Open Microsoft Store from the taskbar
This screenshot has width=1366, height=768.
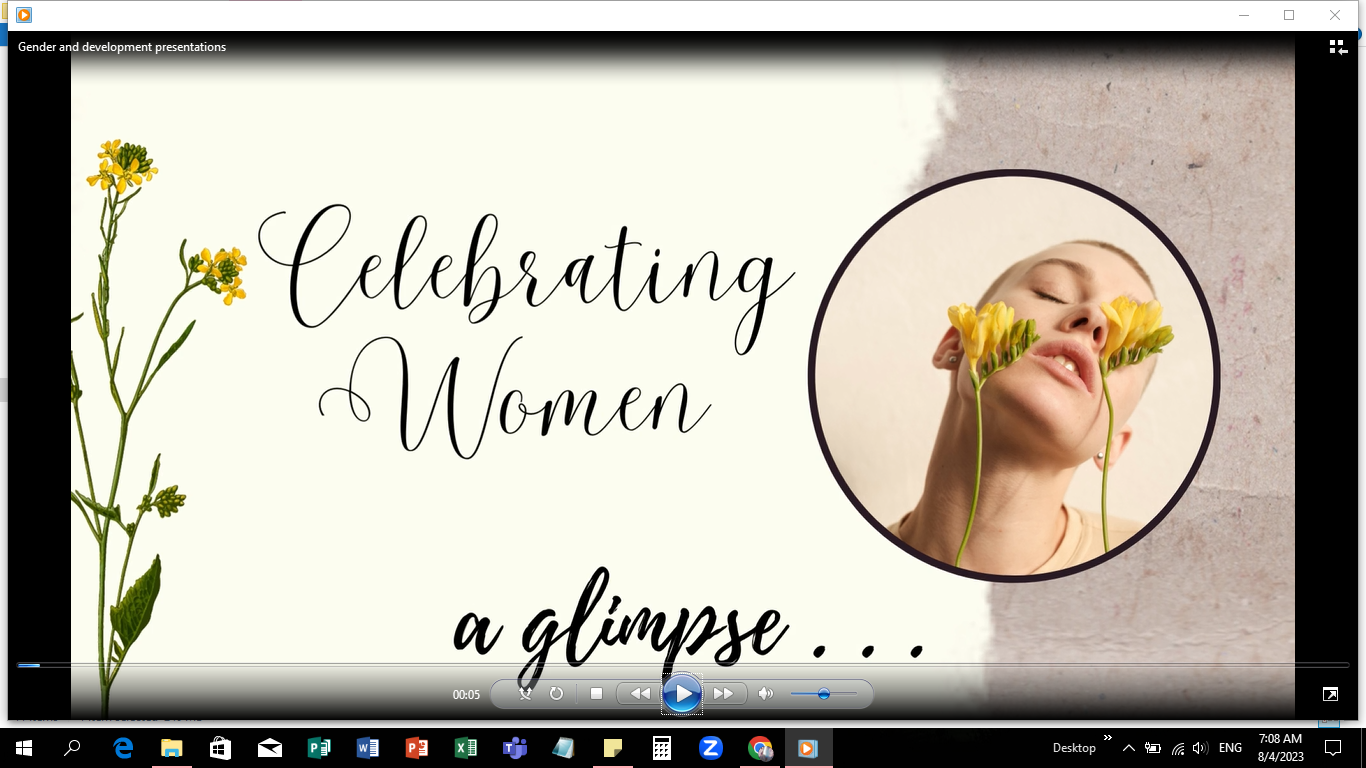coord(221,748)
